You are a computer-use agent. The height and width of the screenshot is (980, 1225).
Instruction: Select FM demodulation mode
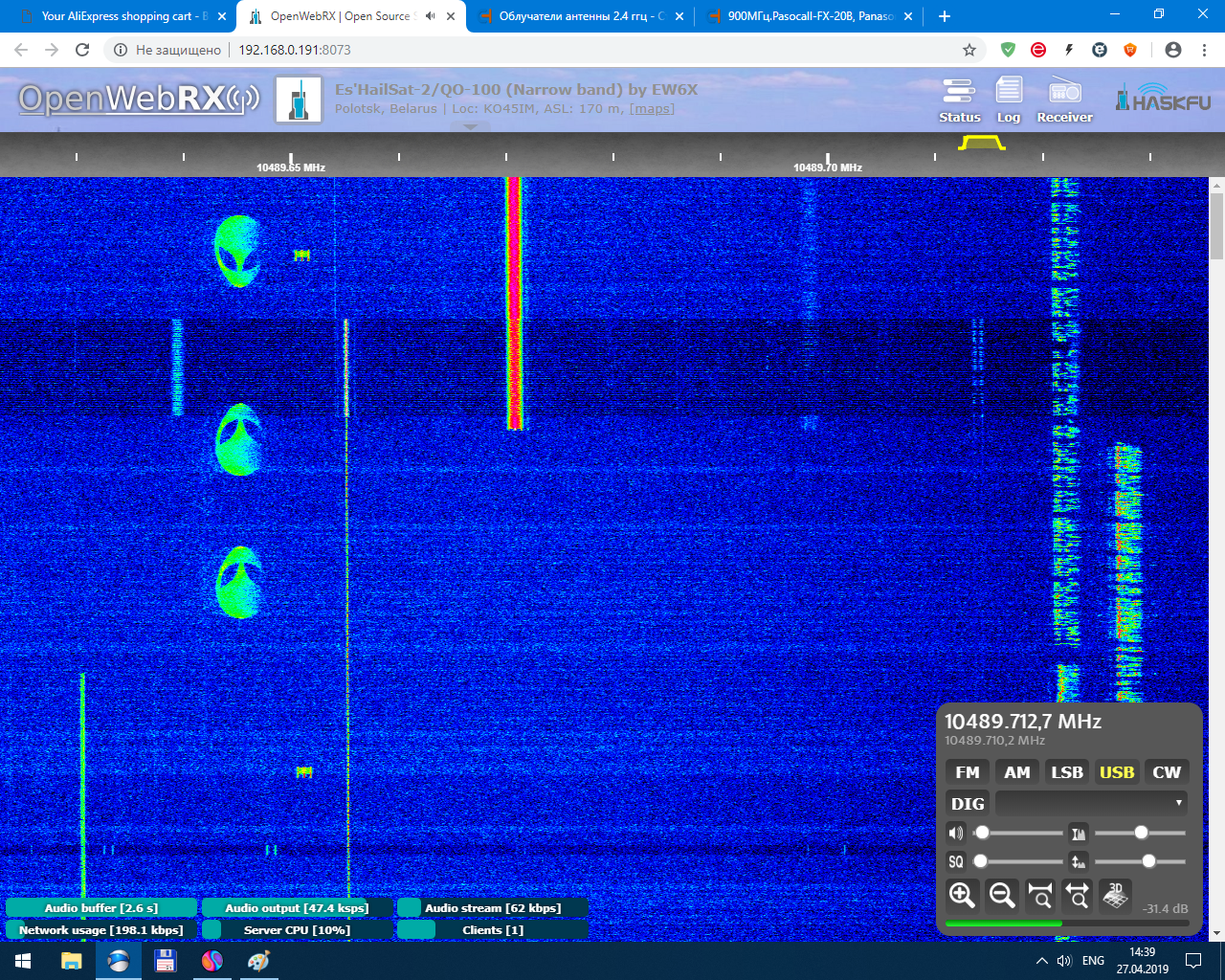968,772
